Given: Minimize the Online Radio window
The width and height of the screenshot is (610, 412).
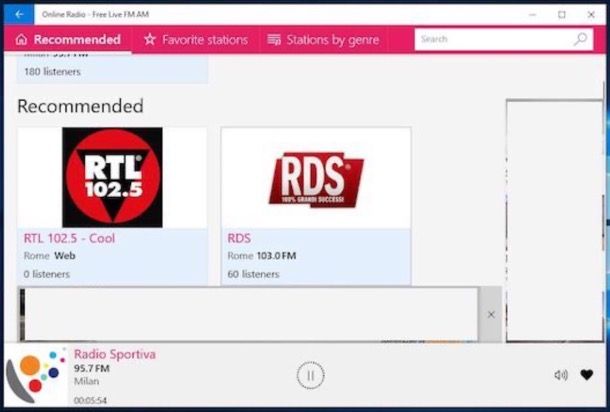Looking at the screenshot, I should tap(533, 15).
